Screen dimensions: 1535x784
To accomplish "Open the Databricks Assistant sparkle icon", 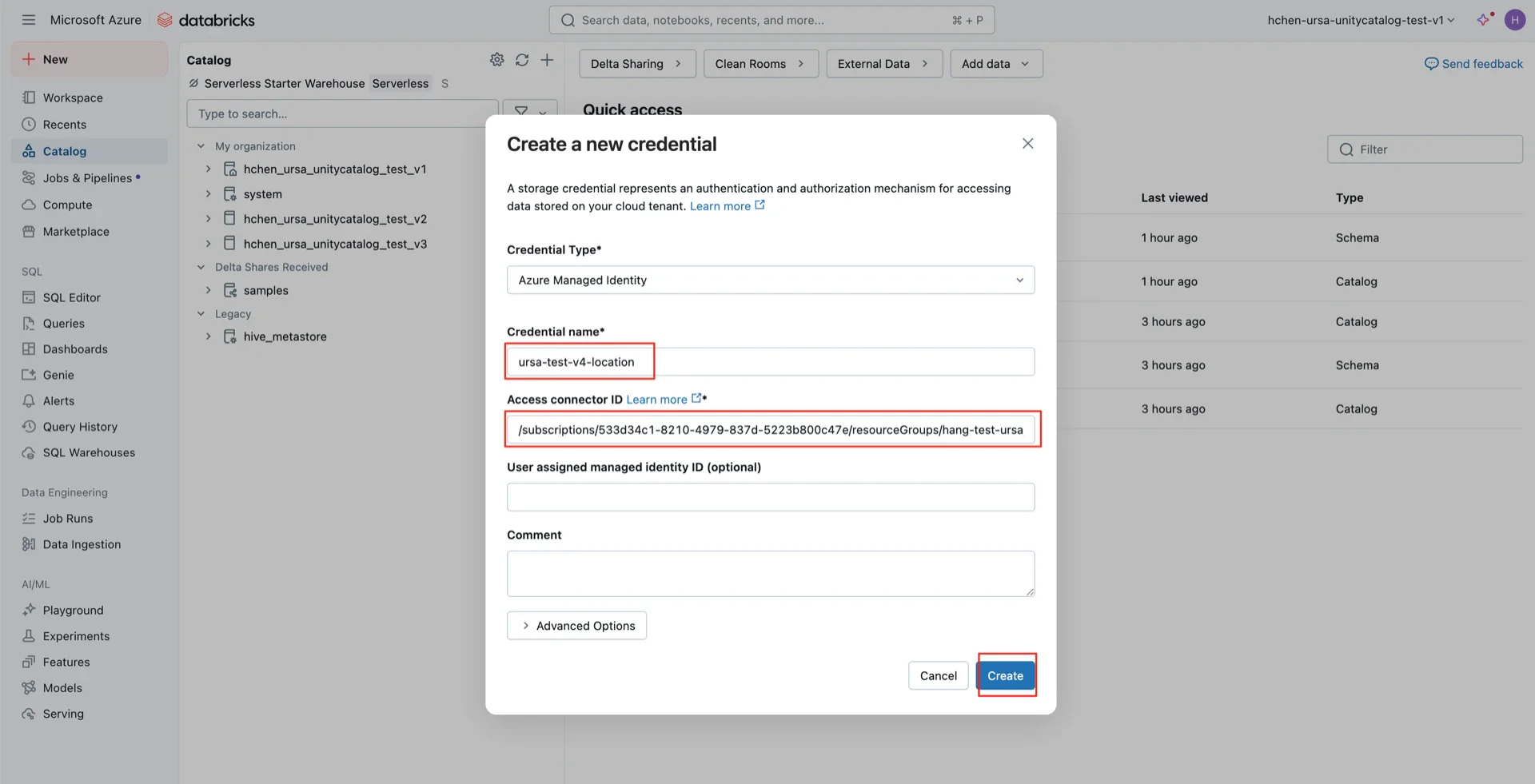I will point(1484,20).
